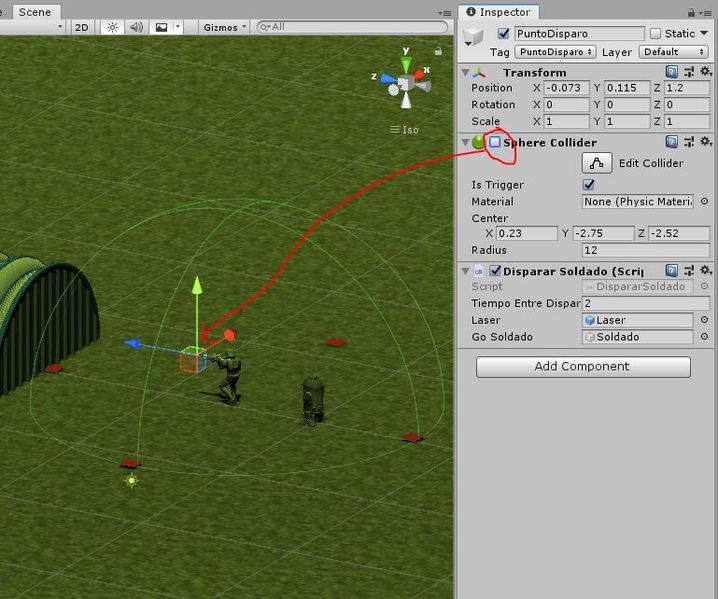Click Position X field
The height and width of the screenshot is (599, 718).
pyautogui.click(x=566, y=87)
